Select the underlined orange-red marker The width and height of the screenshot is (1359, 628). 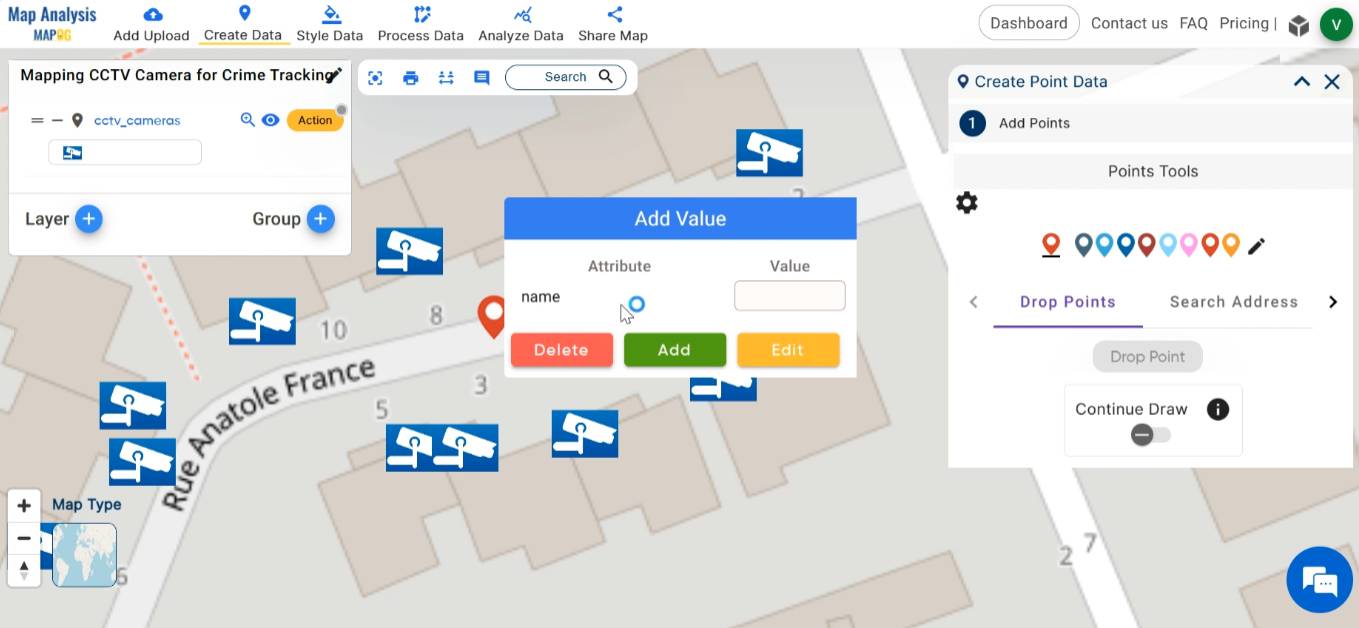tap(1050, 244)
